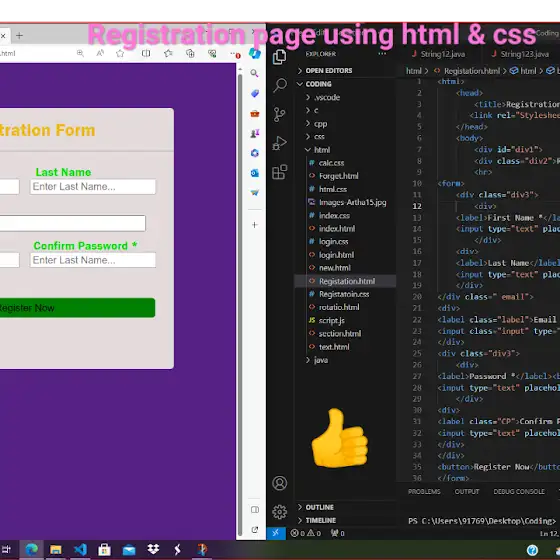
Task: Select Registation.html in explorer
Action: pos(345,281)
